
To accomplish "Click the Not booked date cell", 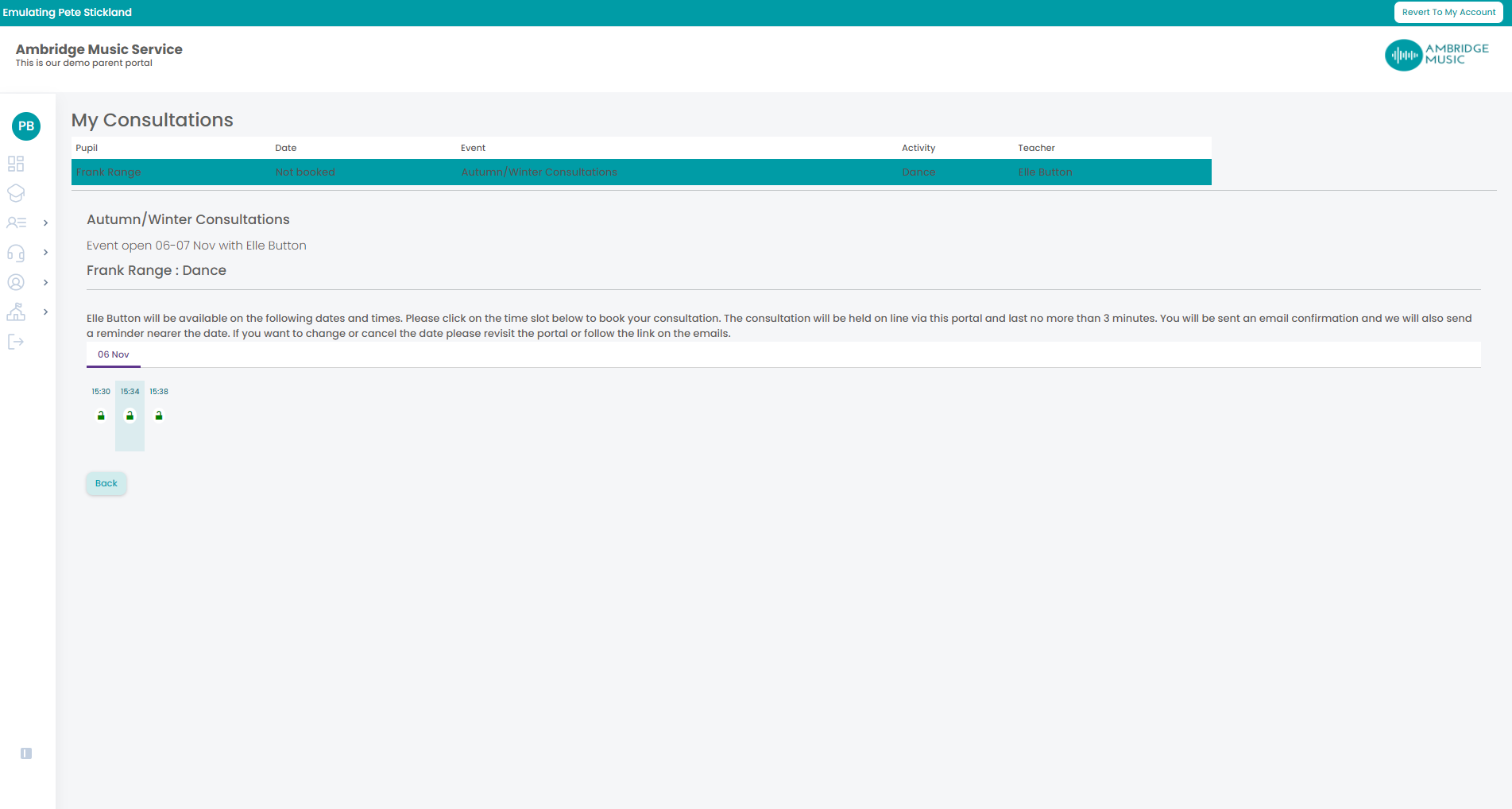I will tap(305, 172).
